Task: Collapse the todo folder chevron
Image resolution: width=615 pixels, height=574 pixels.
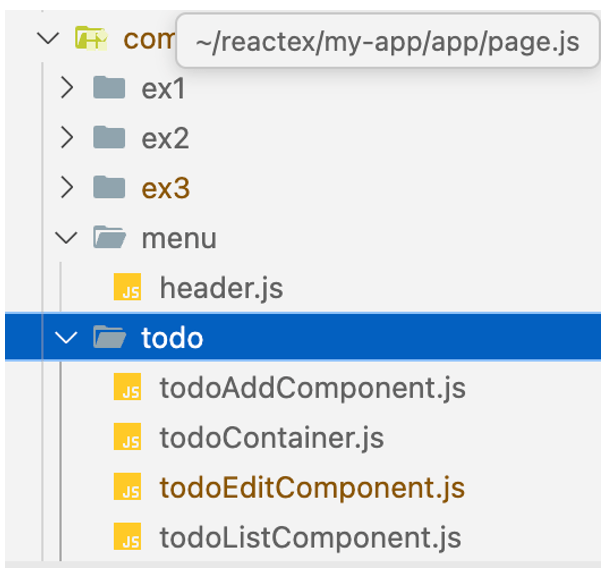Action: click(x=67, y=338)
